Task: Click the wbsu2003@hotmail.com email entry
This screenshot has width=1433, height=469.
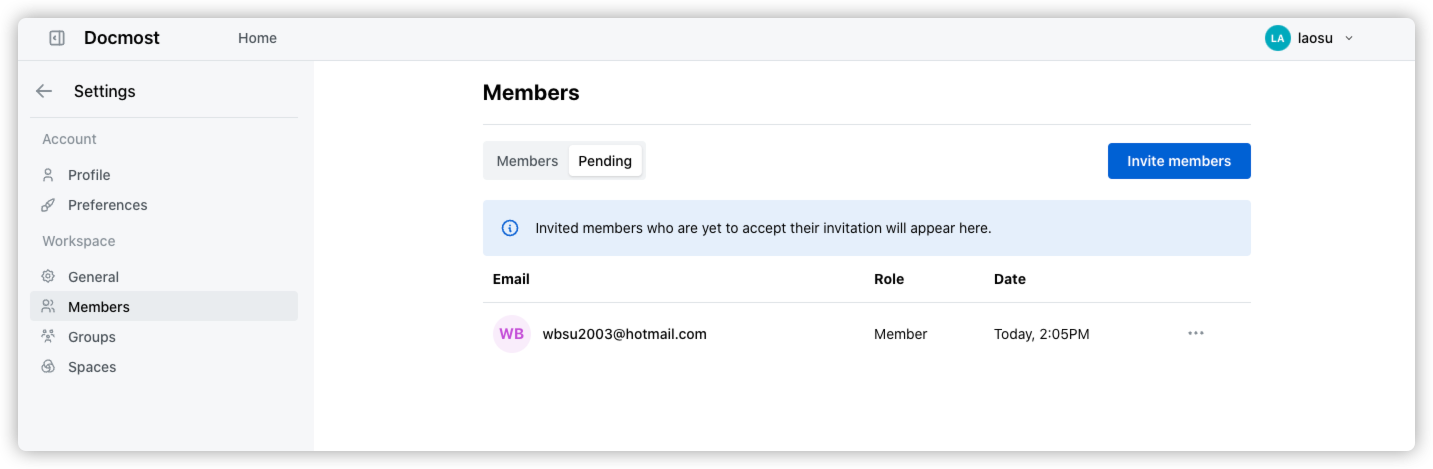Action: tap(624, 334)
